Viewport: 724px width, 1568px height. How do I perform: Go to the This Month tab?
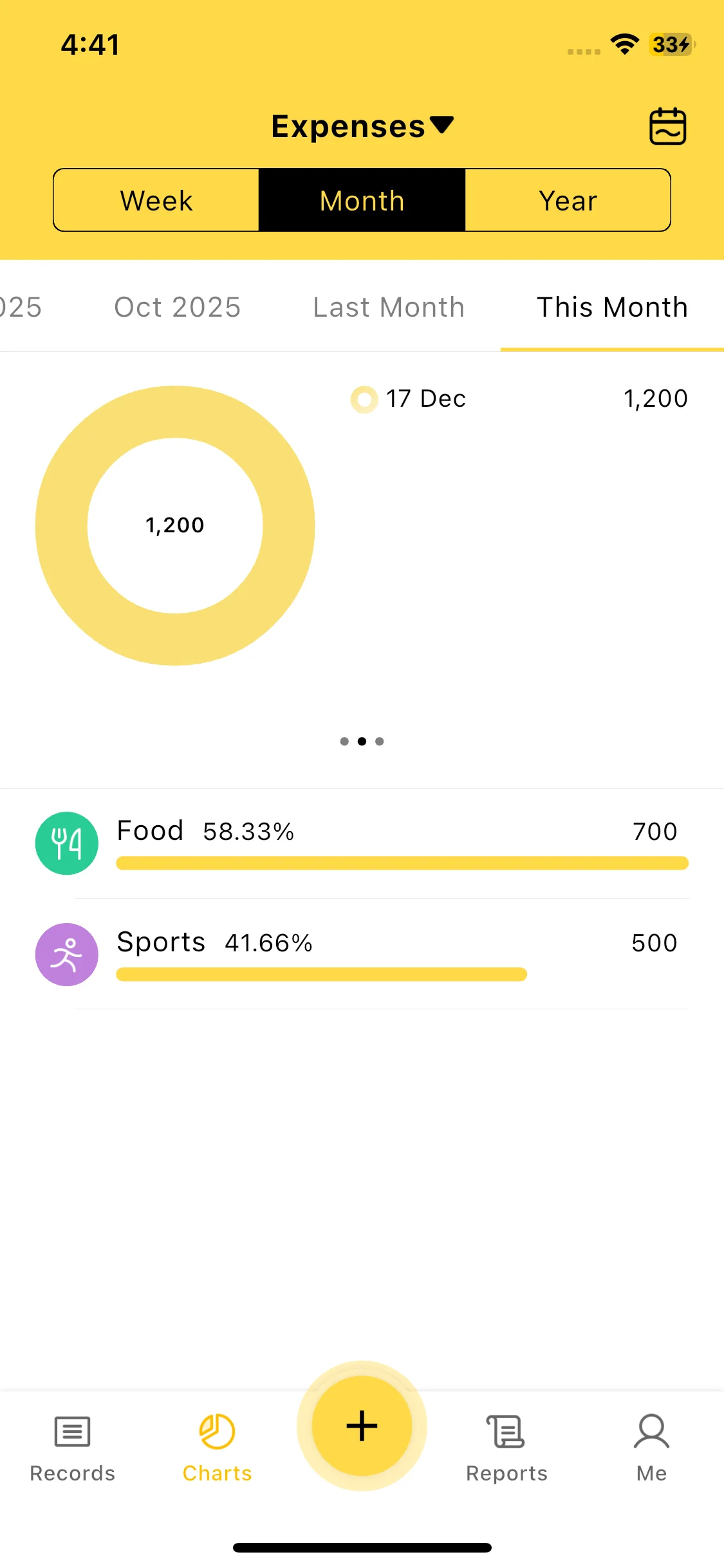click(612, 307)
